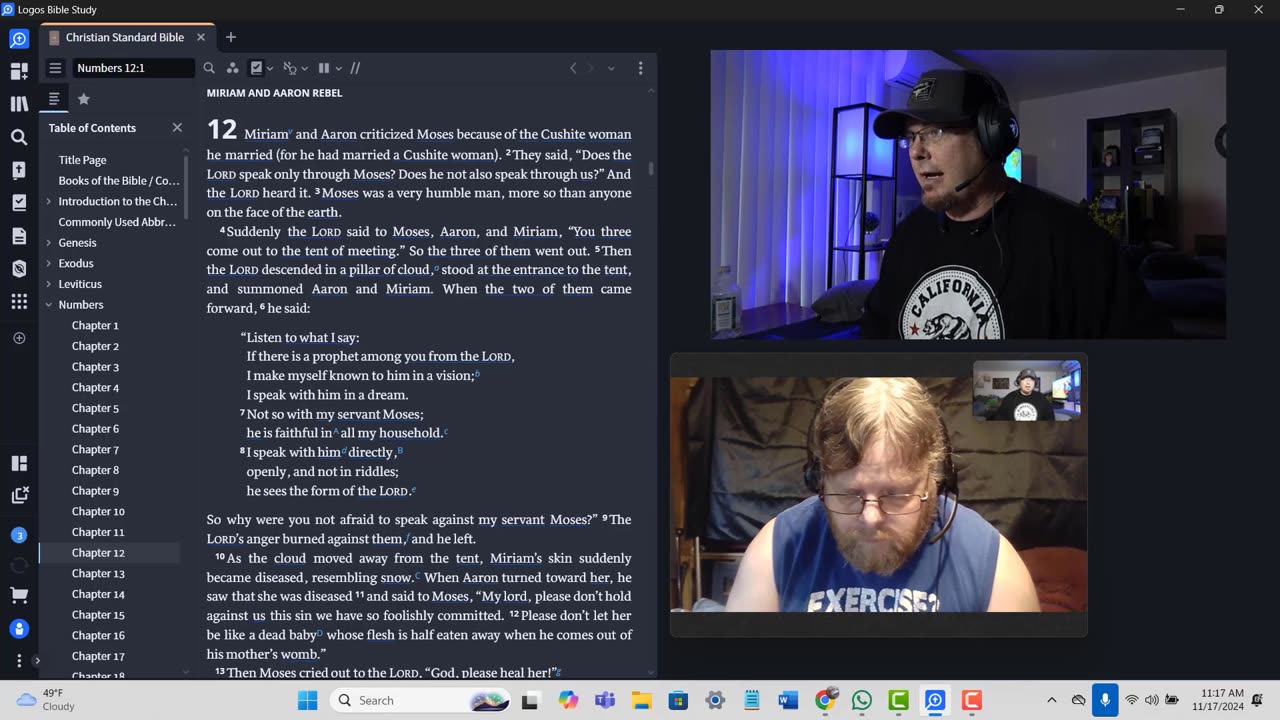
Task: Go forward with the right history arrow
Action: click(x=590, y=68)
